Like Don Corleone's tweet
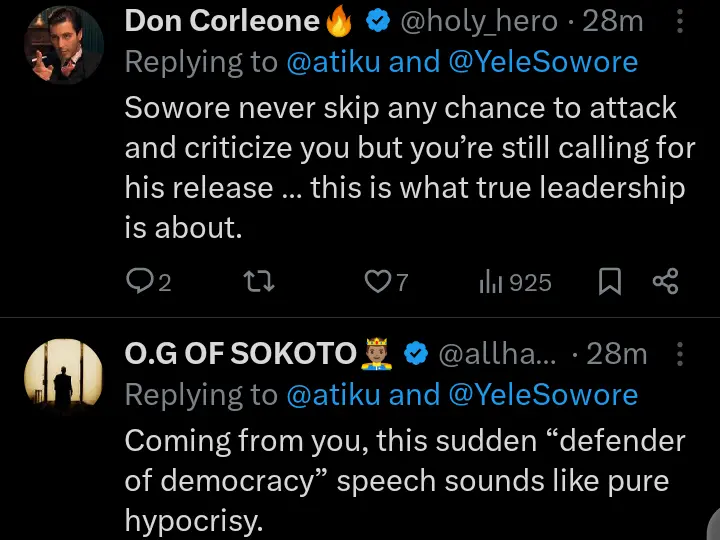 click(x=377, y=283)
